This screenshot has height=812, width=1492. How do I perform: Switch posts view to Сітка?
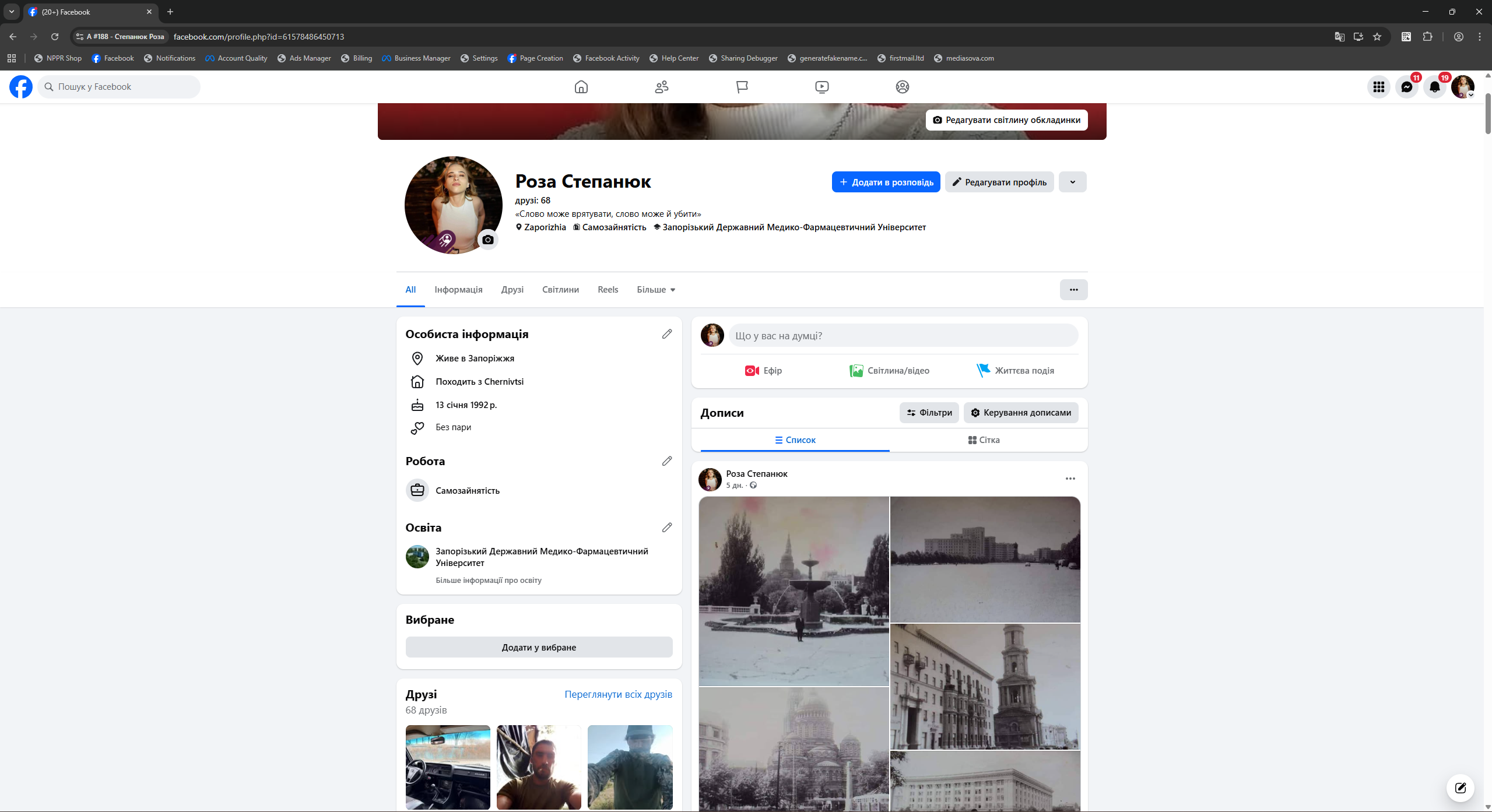(984, 440)
